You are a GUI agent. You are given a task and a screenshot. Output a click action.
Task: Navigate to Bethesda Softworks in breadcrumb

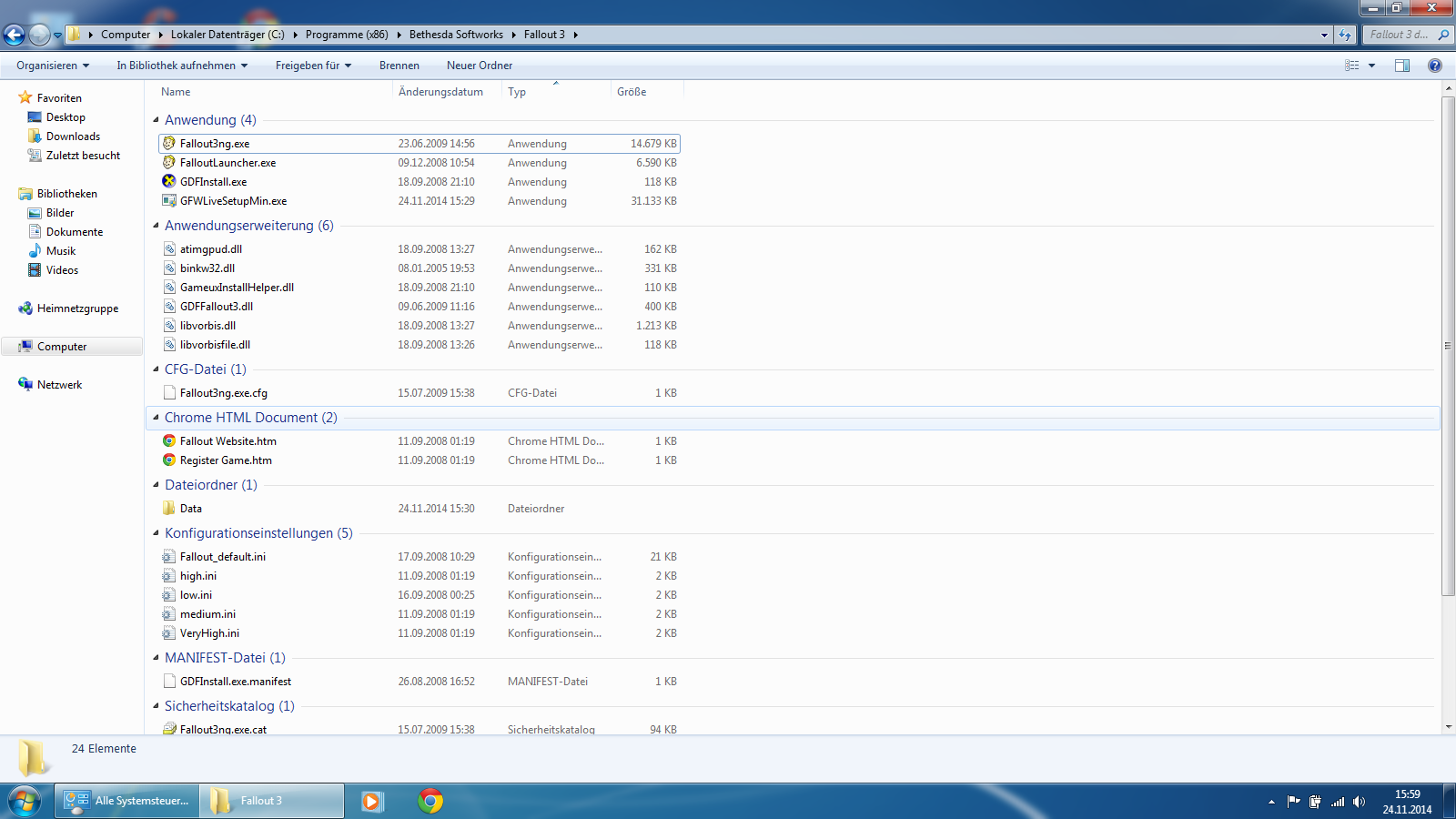coord(456,35)
